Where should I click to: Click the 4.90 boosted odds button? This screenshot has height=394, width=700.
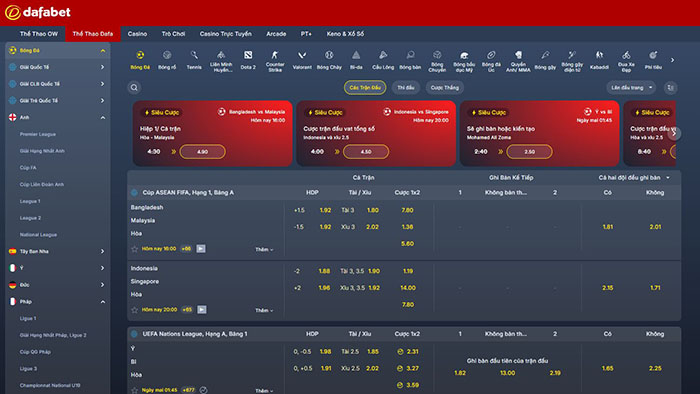(202, 152)
